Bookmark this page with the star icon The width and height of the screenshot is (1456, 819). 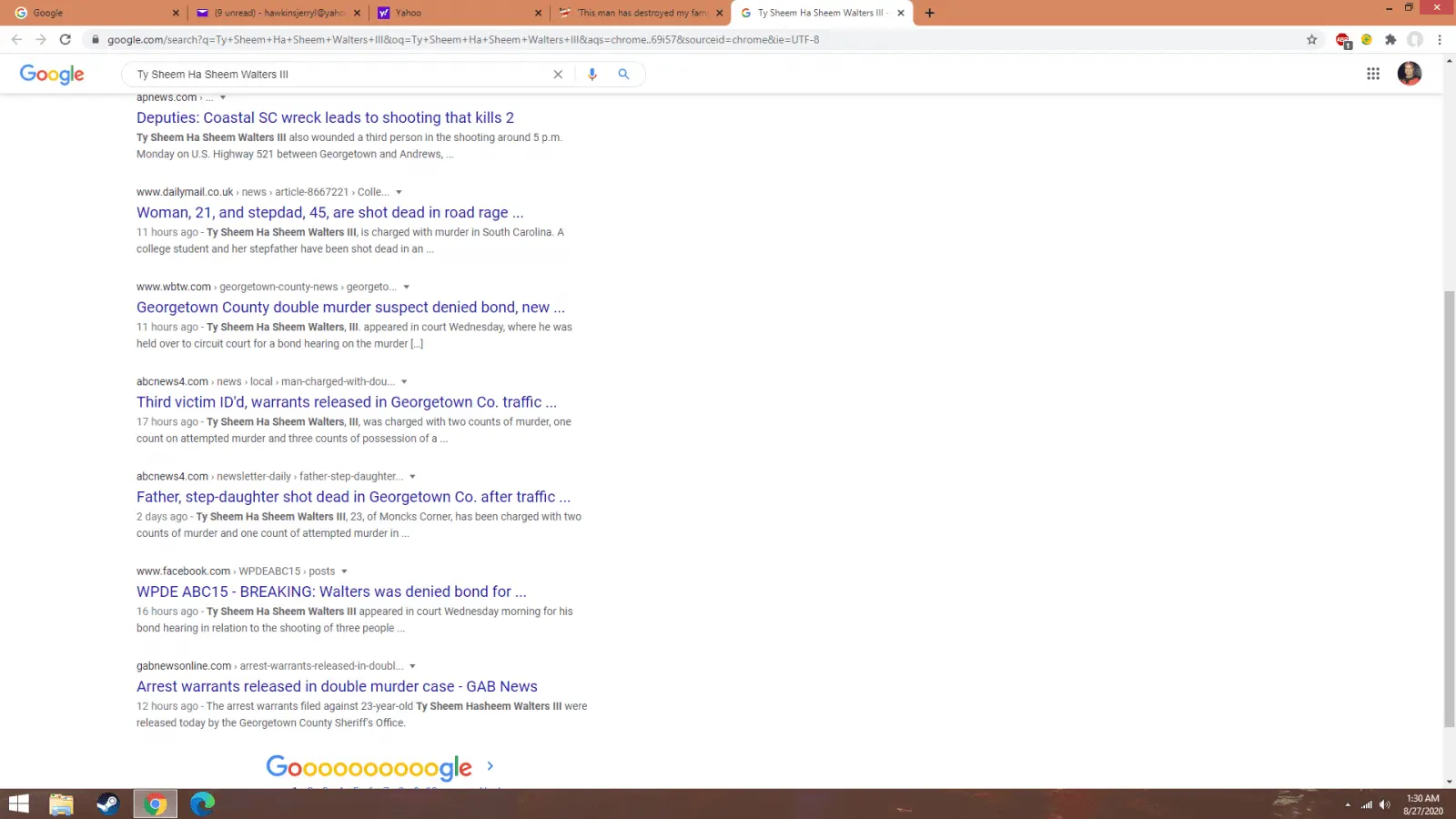tap(1311, 39)
